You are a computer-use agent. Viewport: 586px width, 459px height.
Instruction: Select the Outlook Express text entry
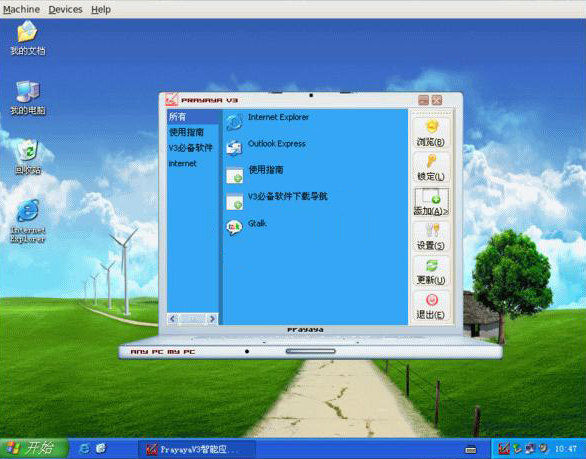coord(277,144)
